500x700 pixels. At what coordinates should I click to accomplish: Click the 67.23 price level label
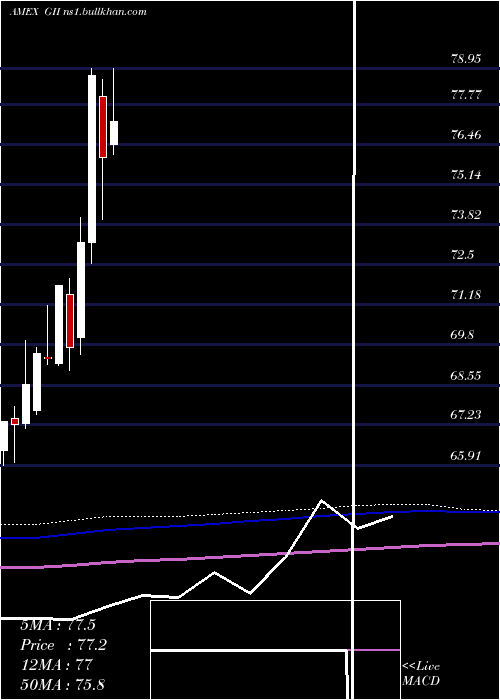(466, 415)
